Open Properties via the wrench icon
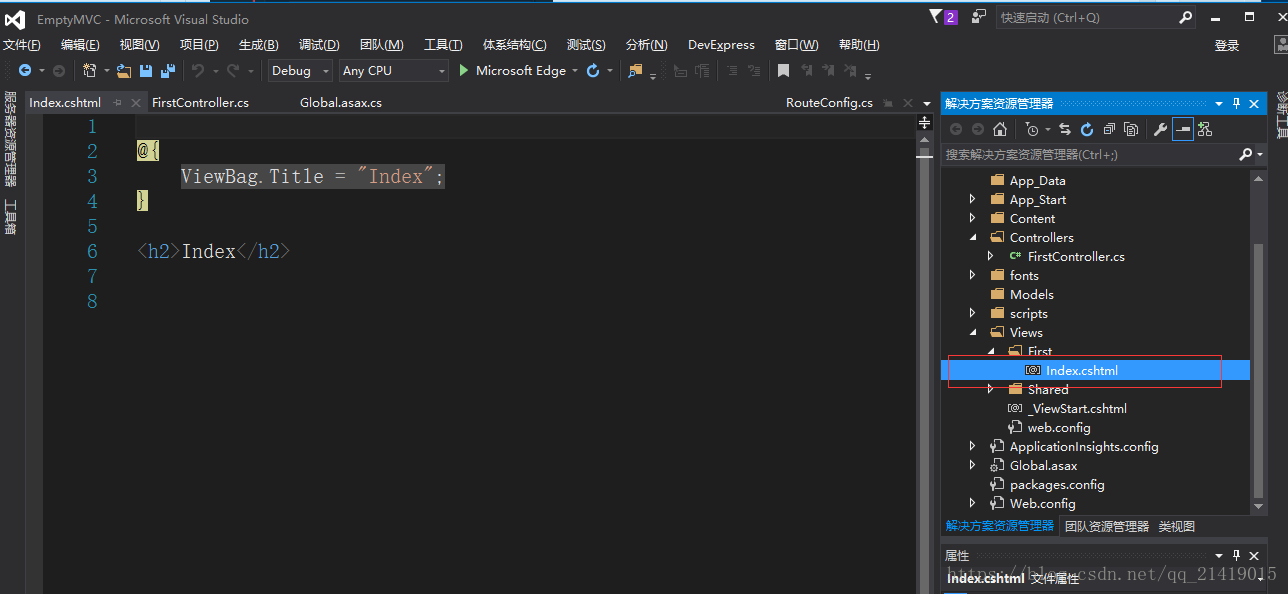 point(1160,129)
